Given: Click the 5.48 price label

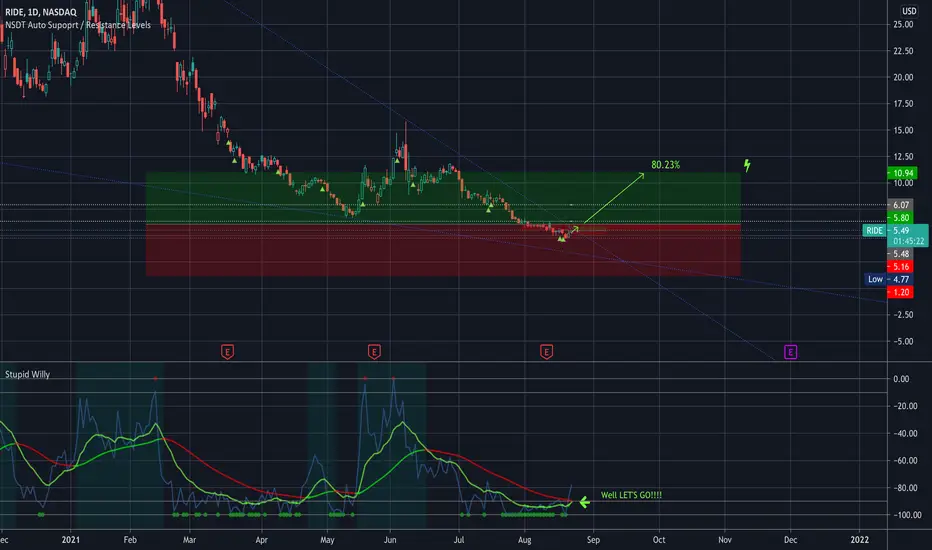Looking at the screenshot, I should pos(900,254).
